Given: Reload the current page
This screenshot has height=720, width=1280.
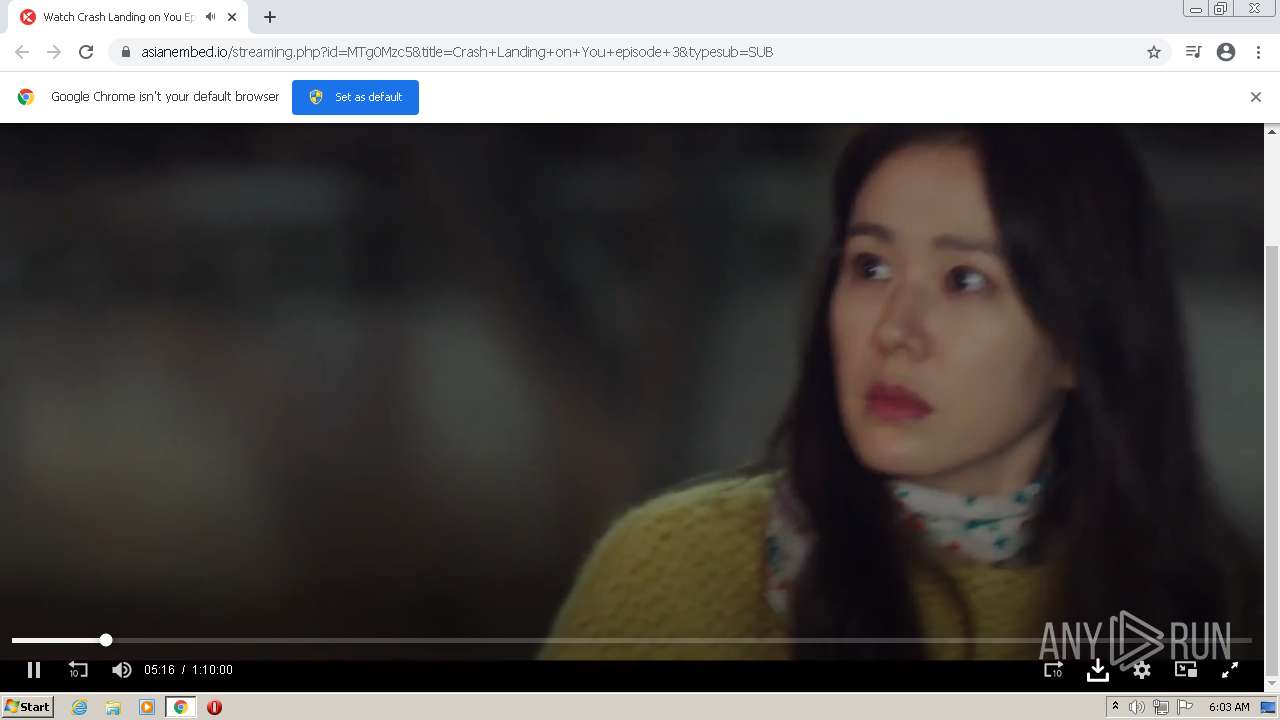Looking at the screenshot, I should (86, 52).
